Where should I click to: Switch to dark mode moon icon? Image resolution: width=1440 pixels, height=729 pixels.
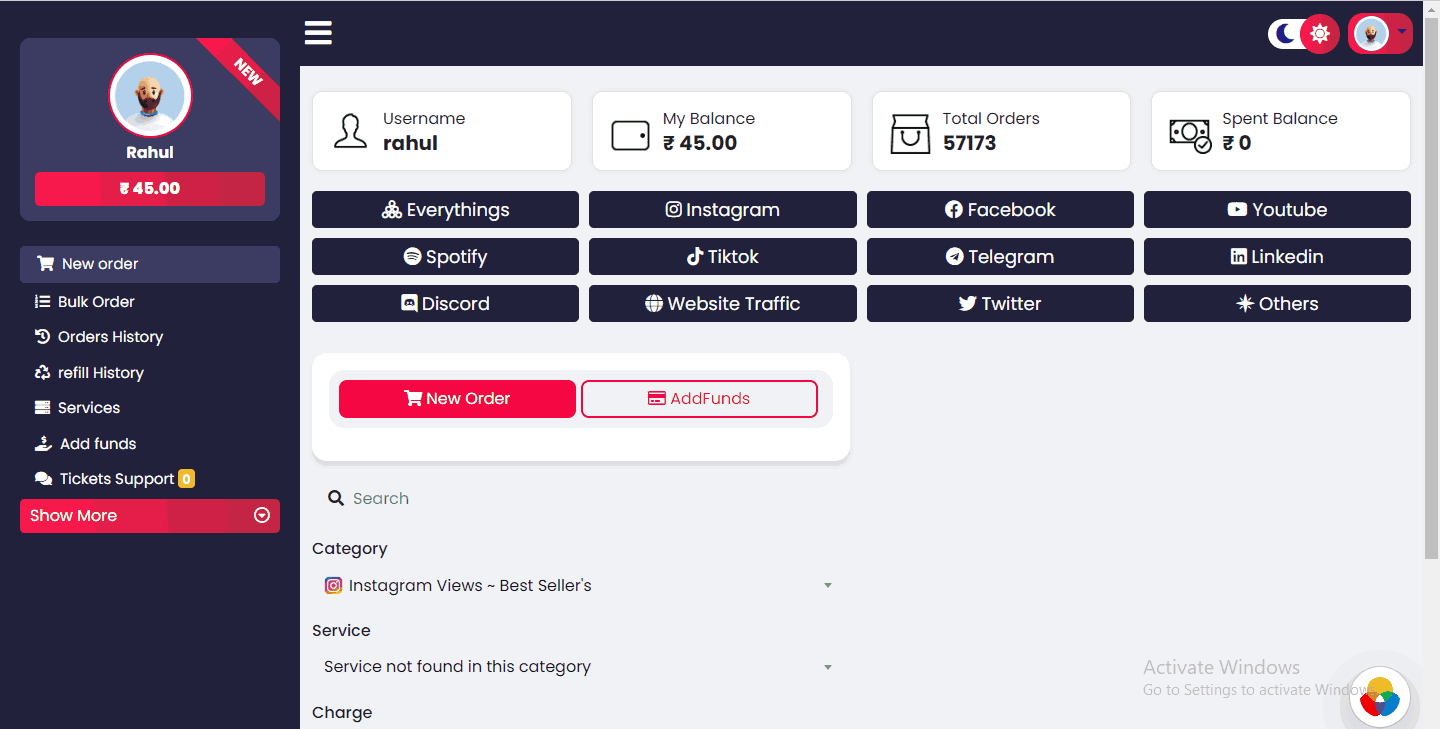pyautogui.click(x=1285, y=33)
